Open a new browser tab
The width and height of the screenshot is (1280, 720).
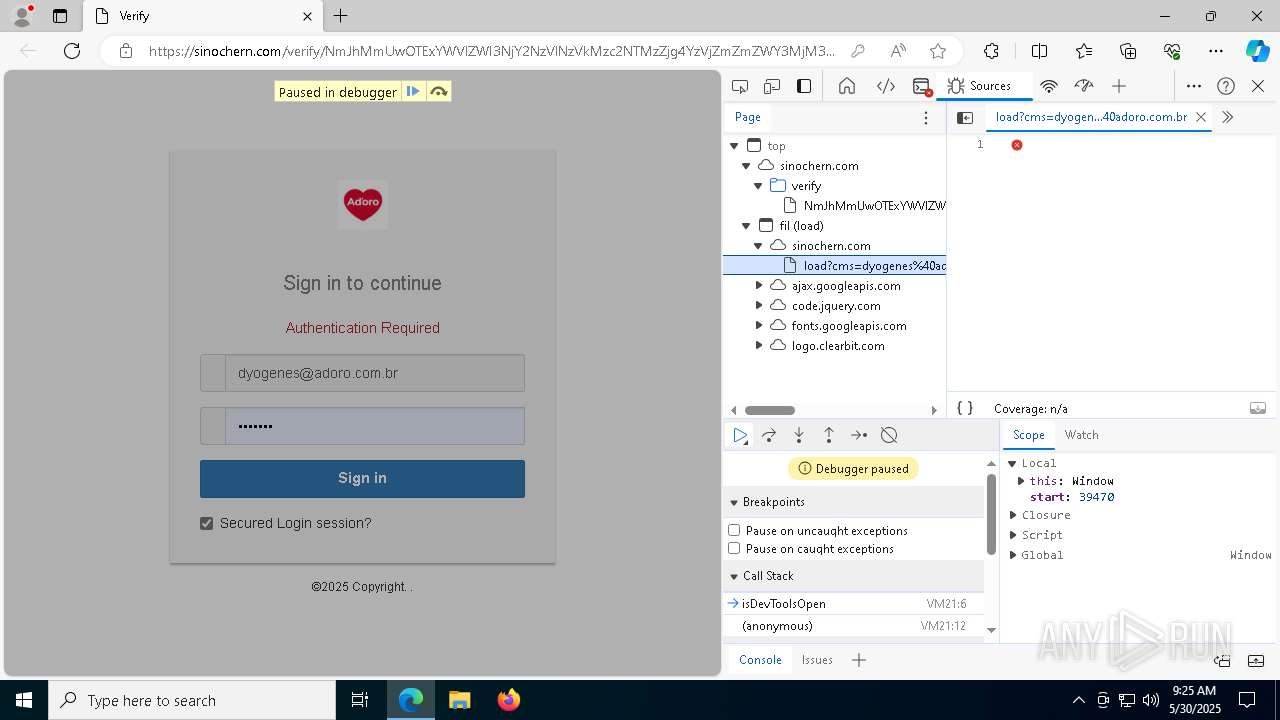[x=340, y=16]
